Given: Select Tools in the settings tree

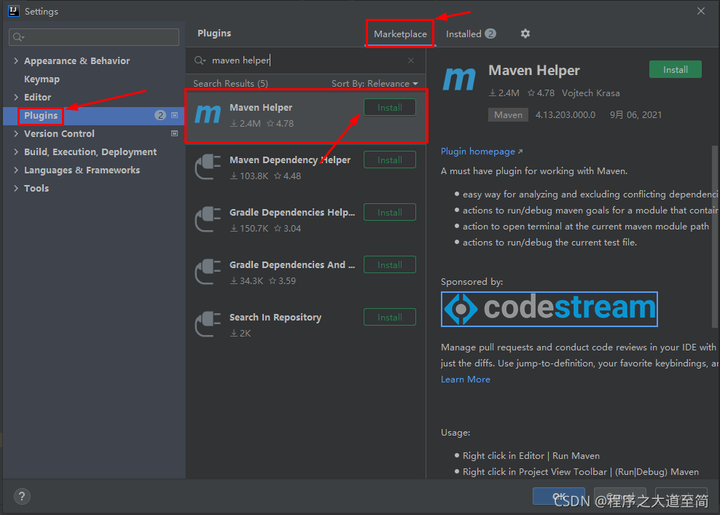Looking at the screenshot, I should pos(36,188).
